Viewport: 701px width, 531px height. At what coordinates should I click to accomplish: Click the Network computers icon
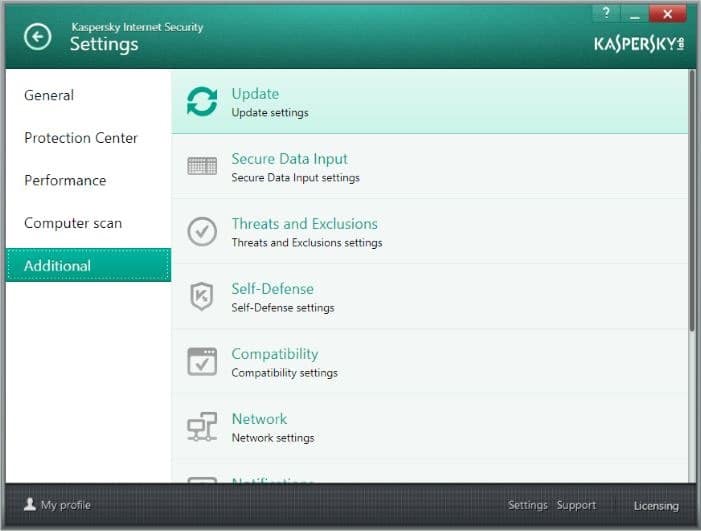pos(202,426)
